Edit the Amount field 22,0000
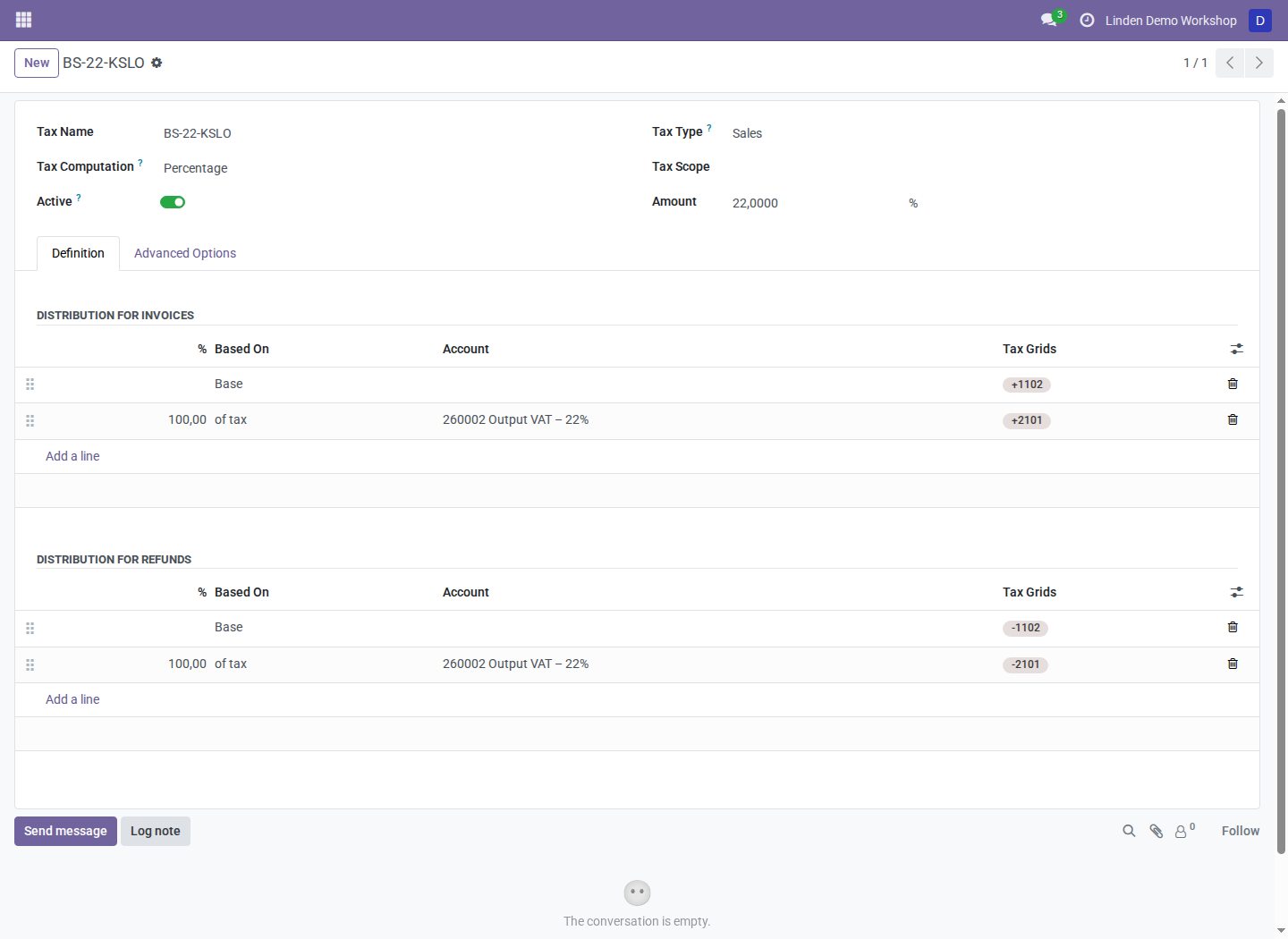 coord(816,203)
